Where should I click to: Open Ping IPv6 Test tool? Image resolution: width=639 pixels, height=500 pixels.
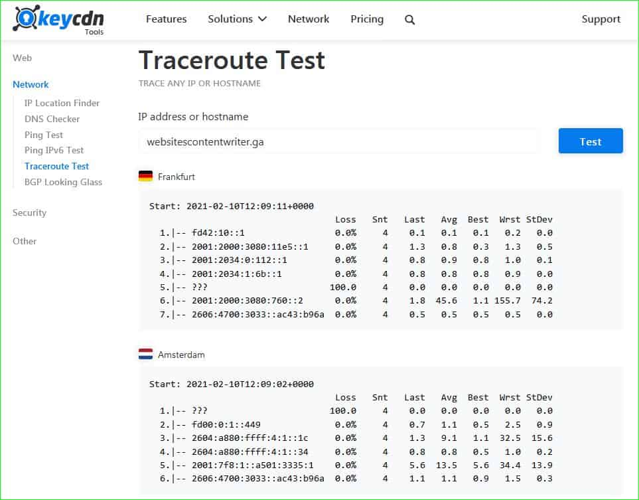tap(54, 150)
